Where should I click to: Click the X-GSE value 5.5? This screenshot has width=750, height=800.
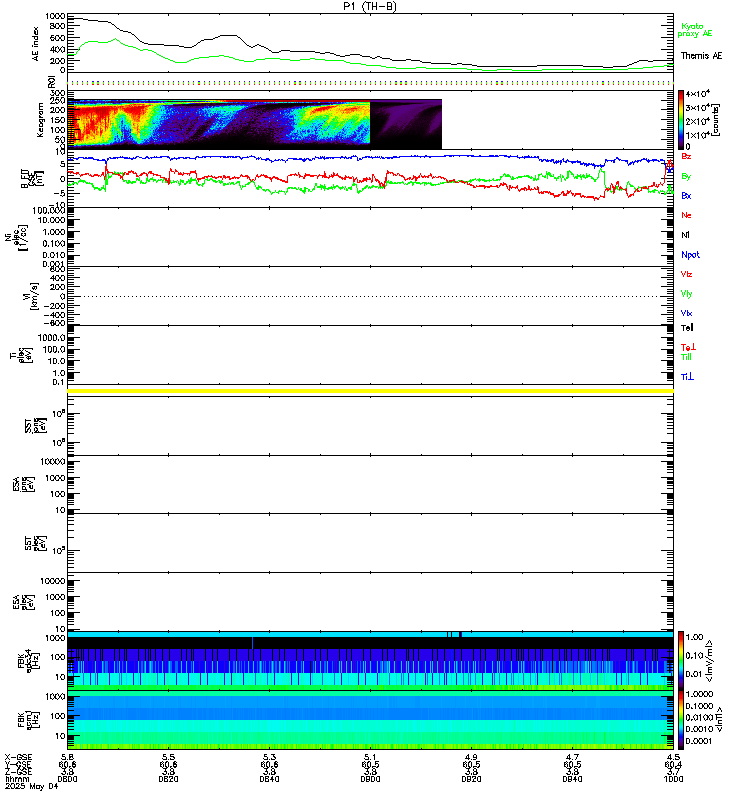pos(168,757)
